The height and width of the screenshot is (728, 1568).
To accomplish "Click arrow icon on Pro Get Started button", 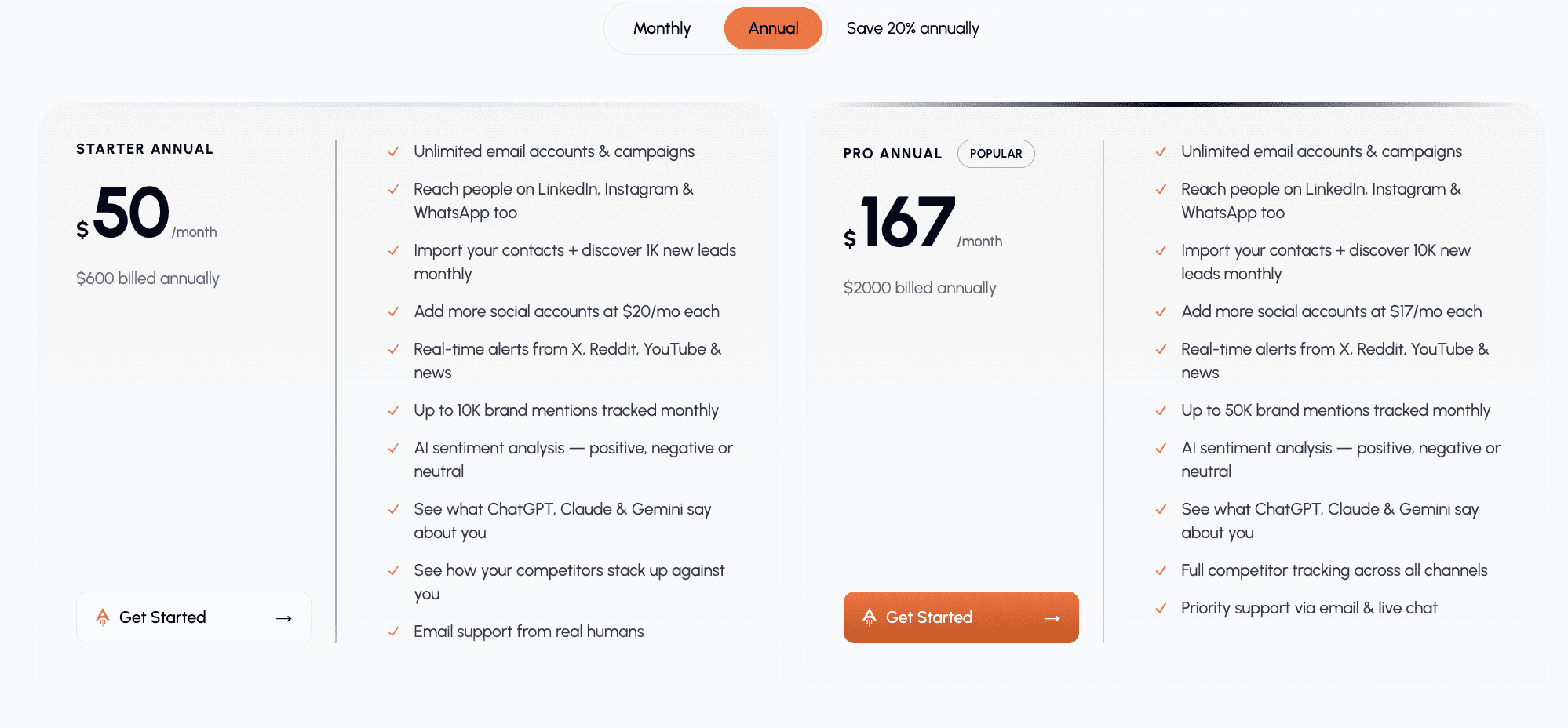I will 1052,618.
